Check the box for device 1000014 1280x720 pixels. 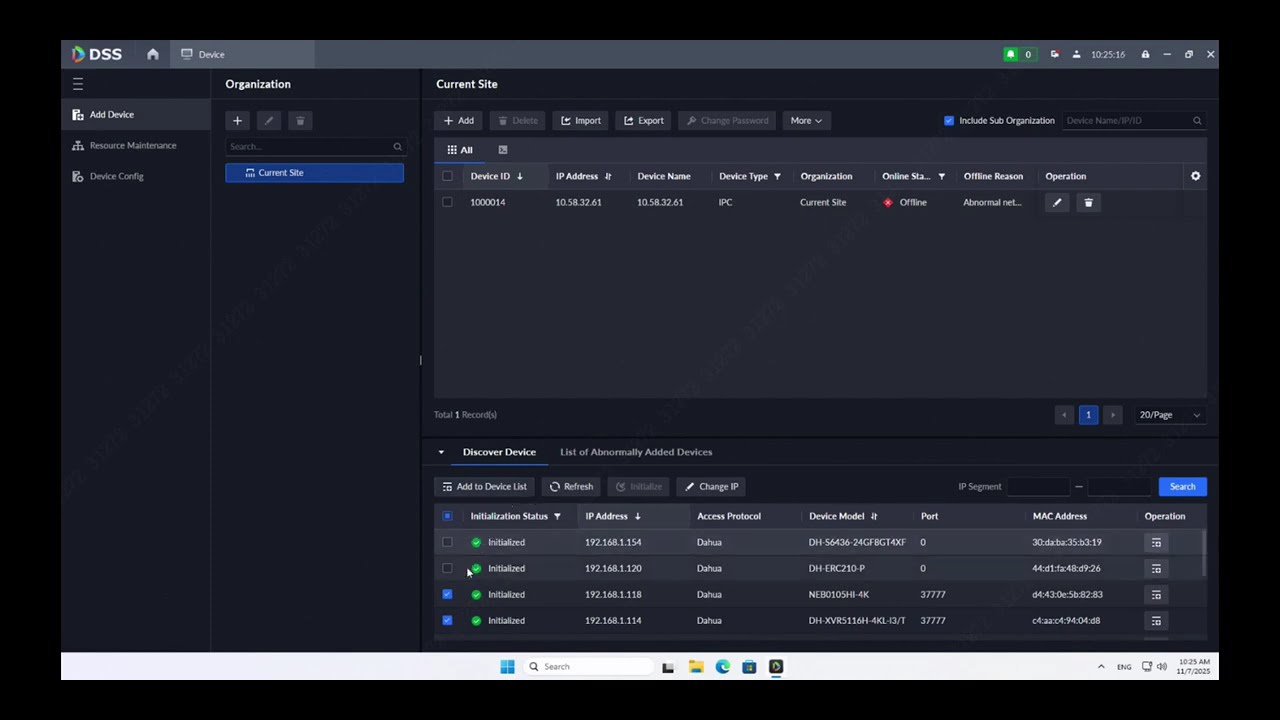(447, 202)
